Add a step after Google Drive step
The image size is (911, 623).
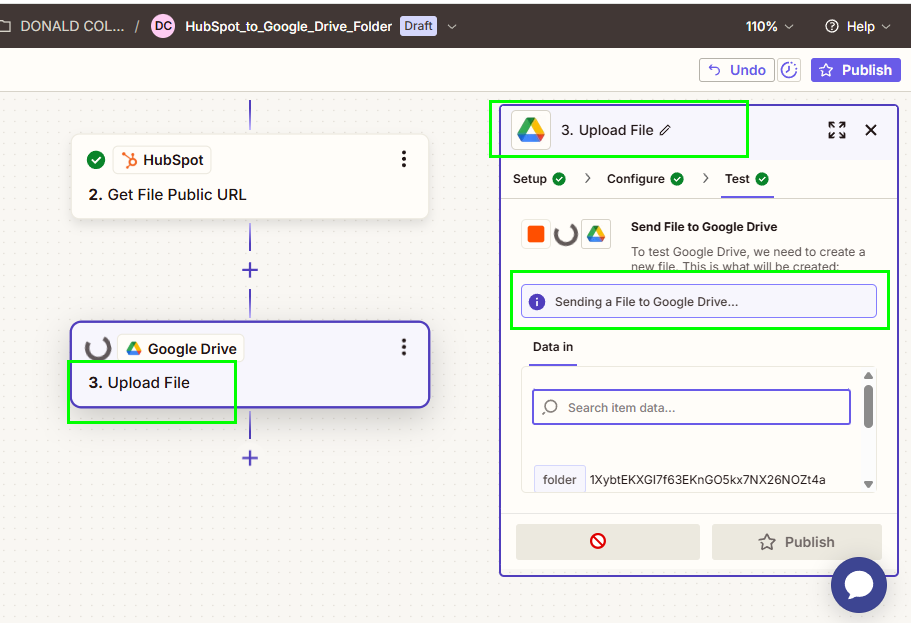pyautogui.click(x=250, y=458)
